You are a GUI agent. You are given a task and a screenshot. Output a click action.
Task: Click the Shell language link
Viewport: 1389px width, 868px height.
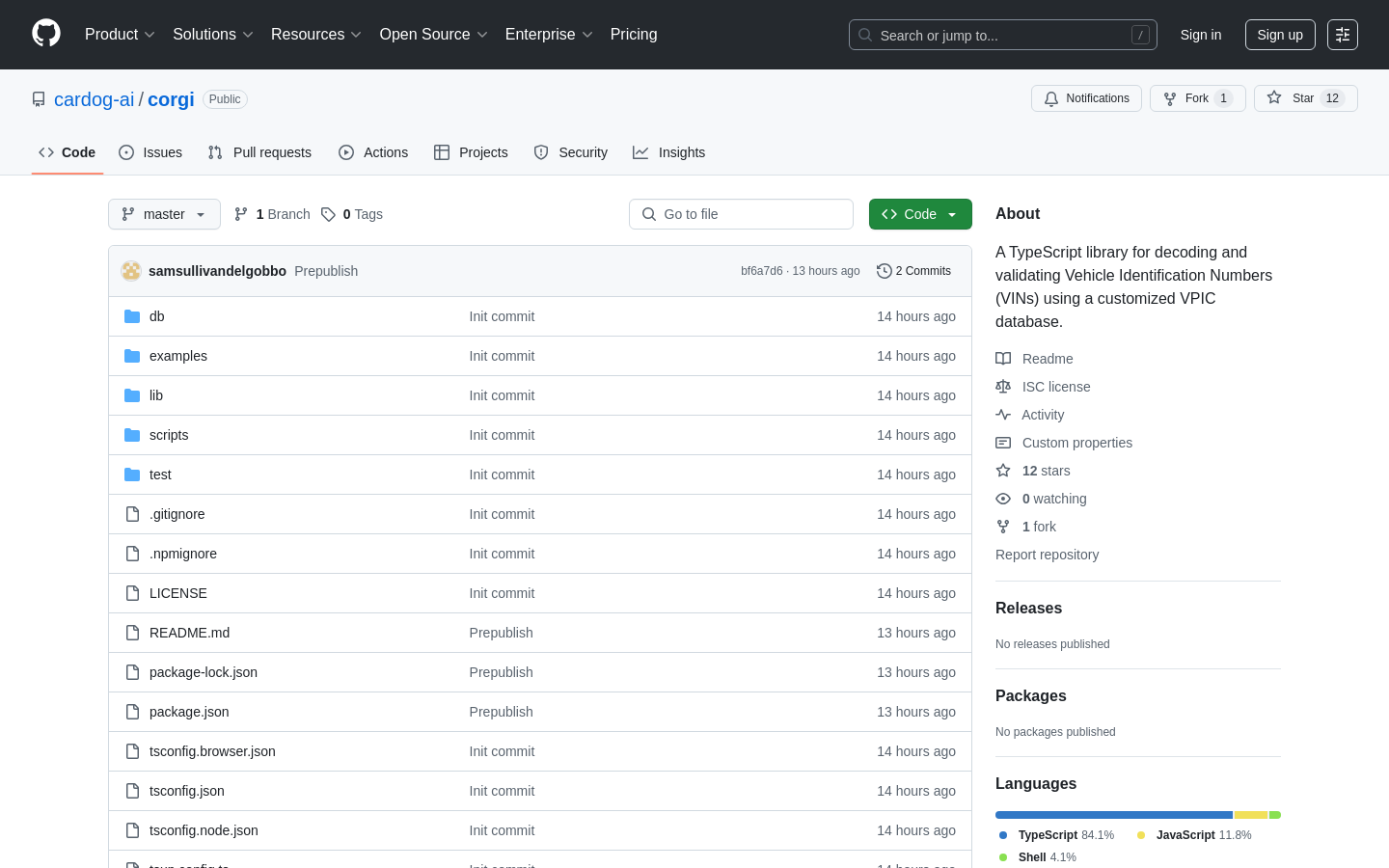point(1038,857)
